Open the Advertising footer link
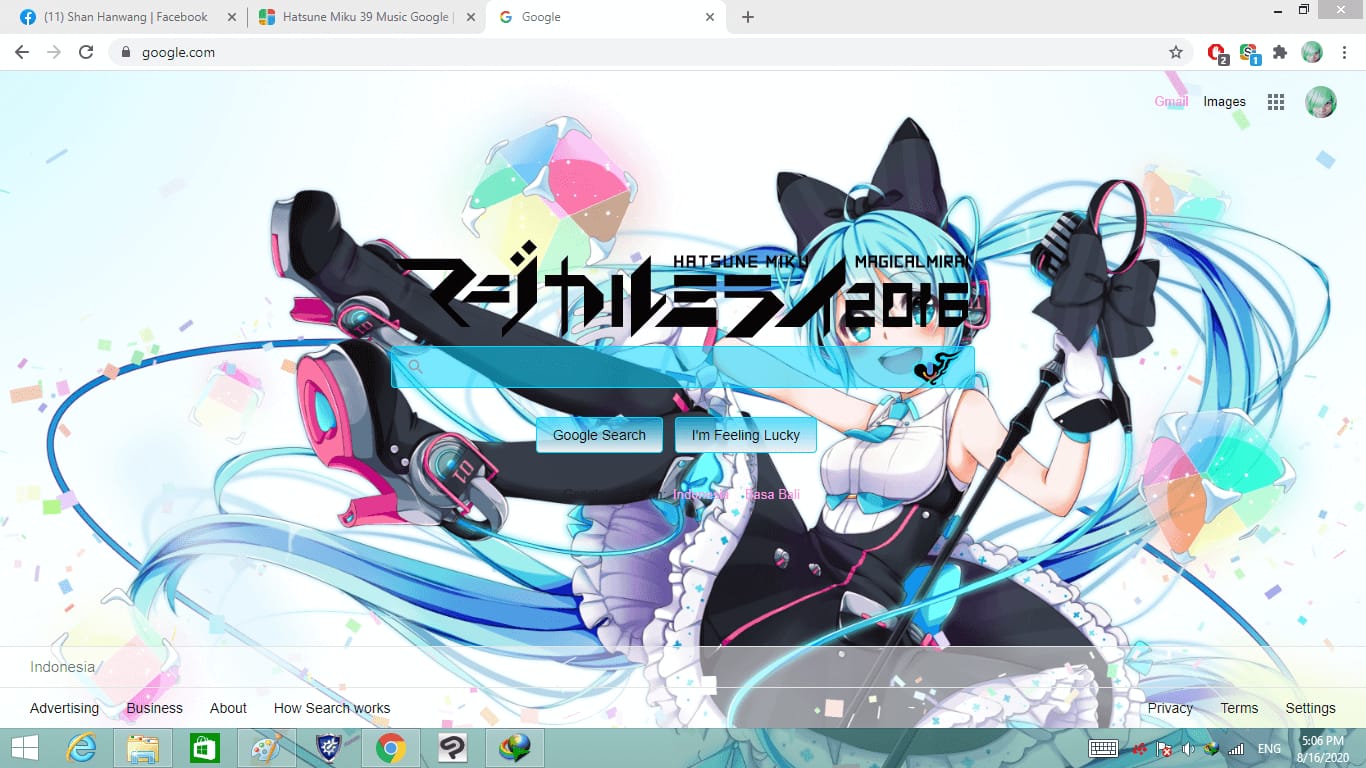Image resolution: width=1366 pixels, height=768 pixels. point(64,708)
